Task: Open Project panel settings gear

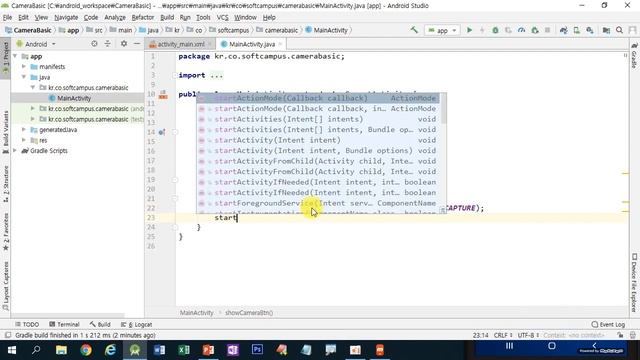Action: (x=124, y=44)
